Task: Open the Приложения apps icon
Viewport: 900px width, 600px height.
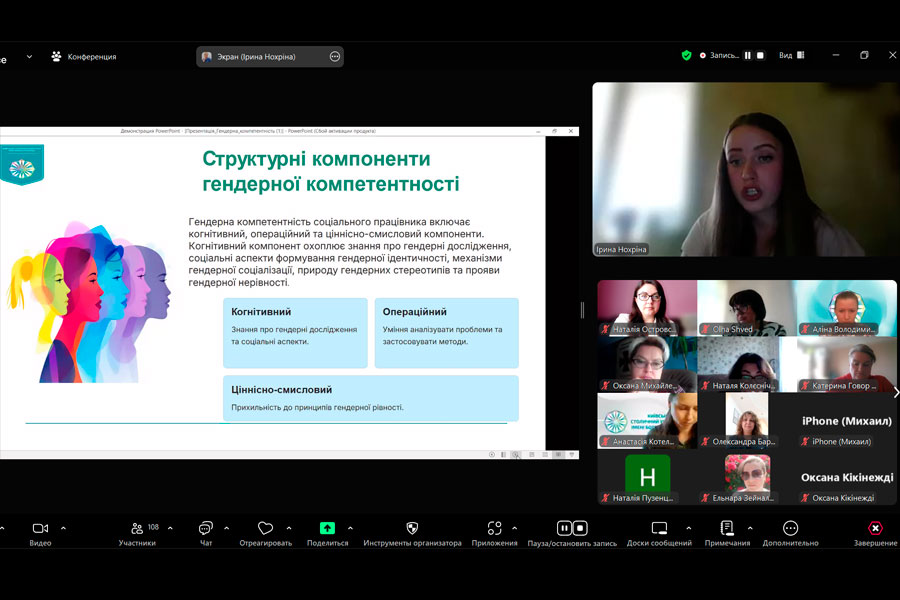Action: tap(494, 528)
